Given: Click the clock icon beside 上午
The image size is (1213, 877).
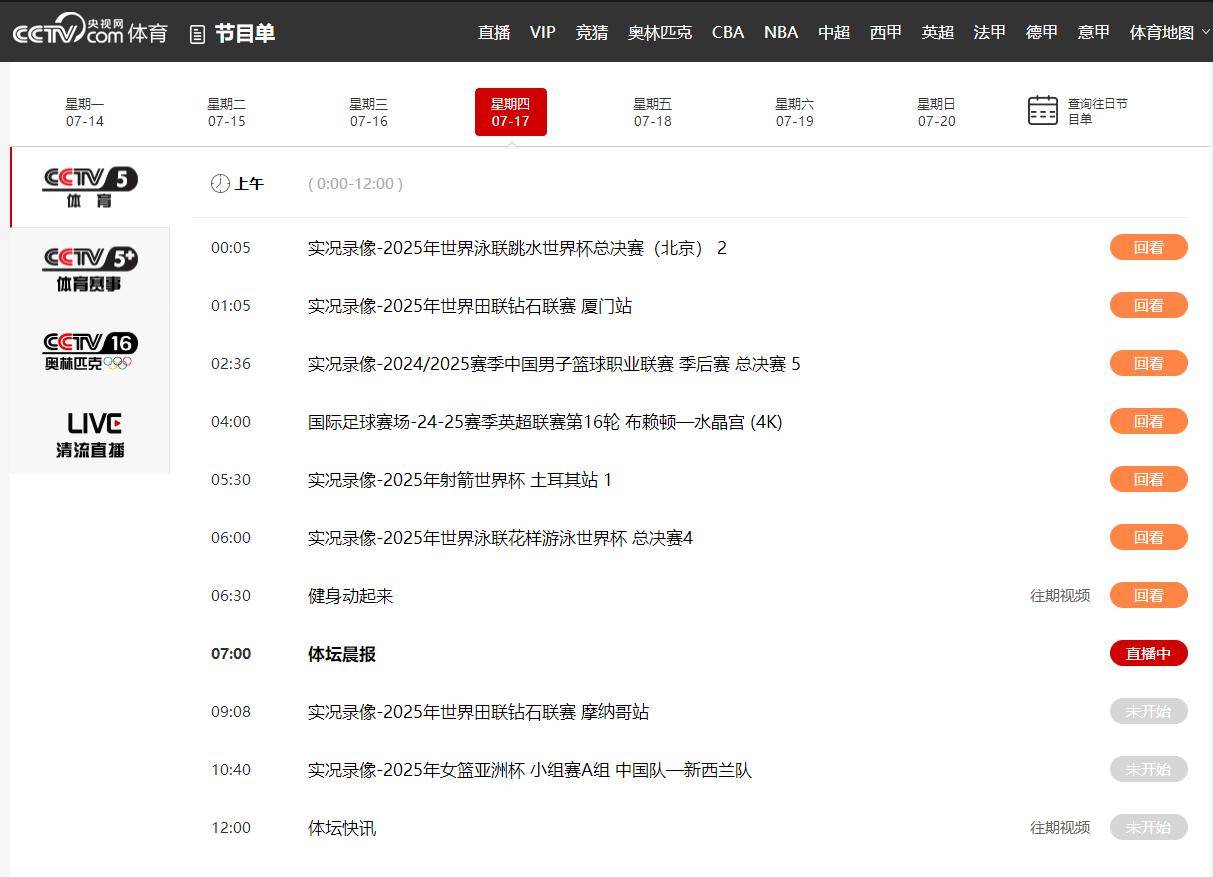Looking at the screenshot, I should click(220, 183).
